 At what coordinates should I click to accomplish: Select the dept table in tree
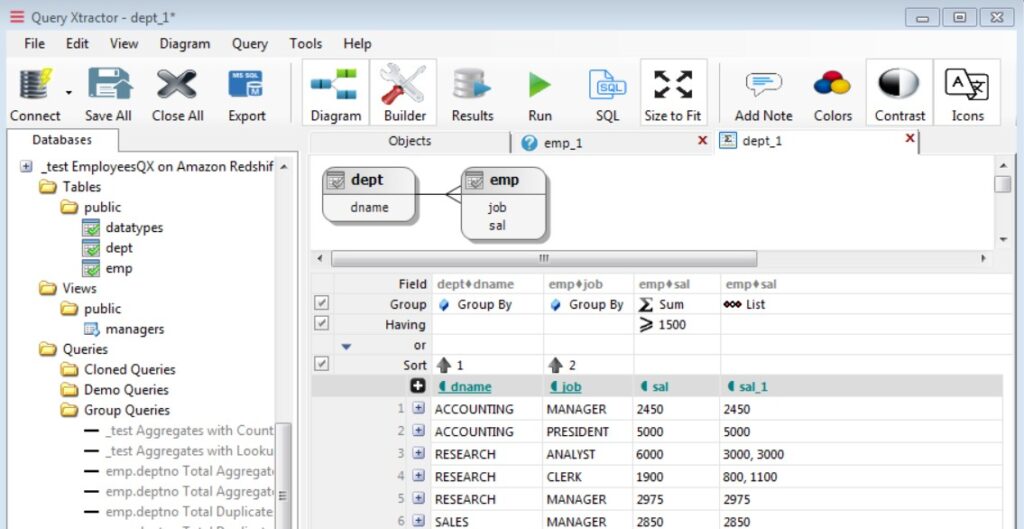[x=119, y=248]
